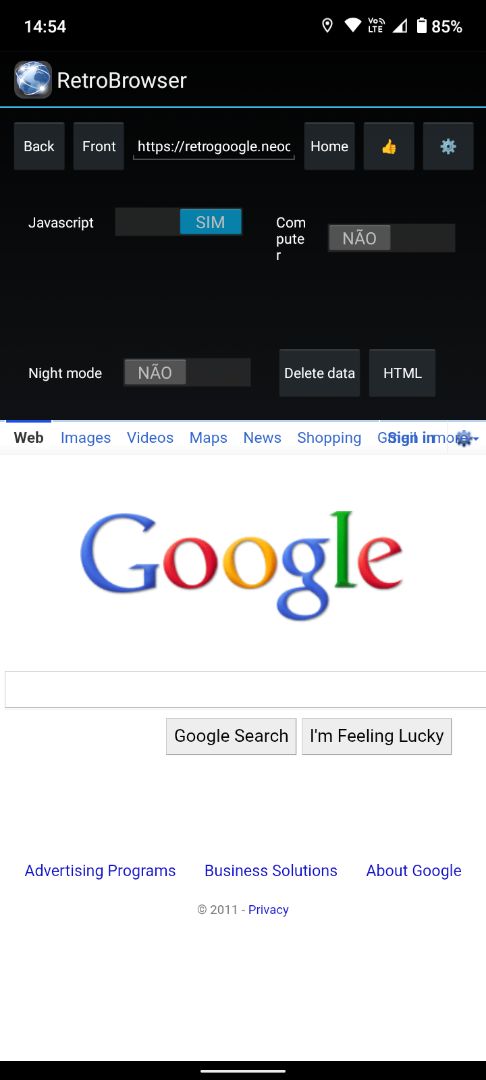This screenshot has width=486, height=1080.
Task: Select the News tab
Action: 262,438
